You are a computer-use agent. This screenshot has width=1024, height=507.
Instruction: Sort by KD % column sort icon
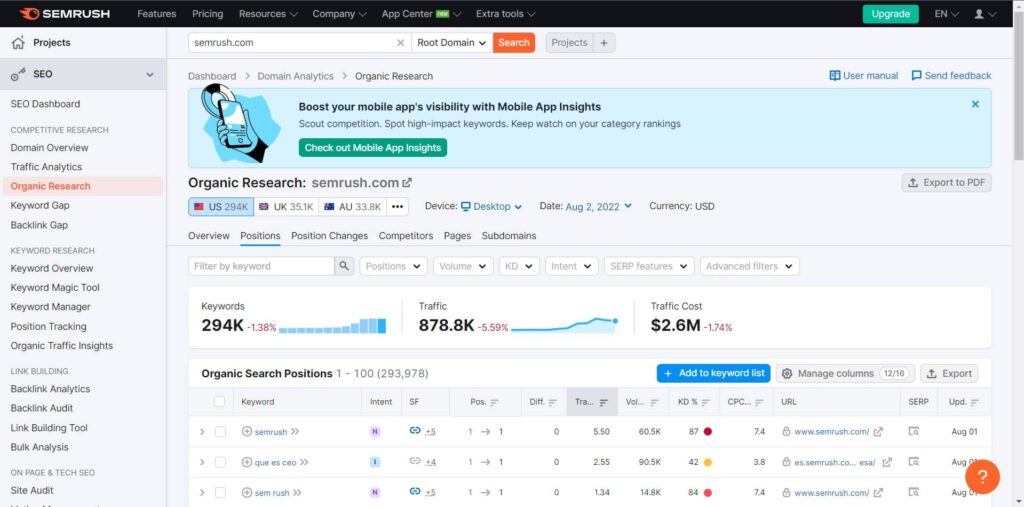point(707,402)
